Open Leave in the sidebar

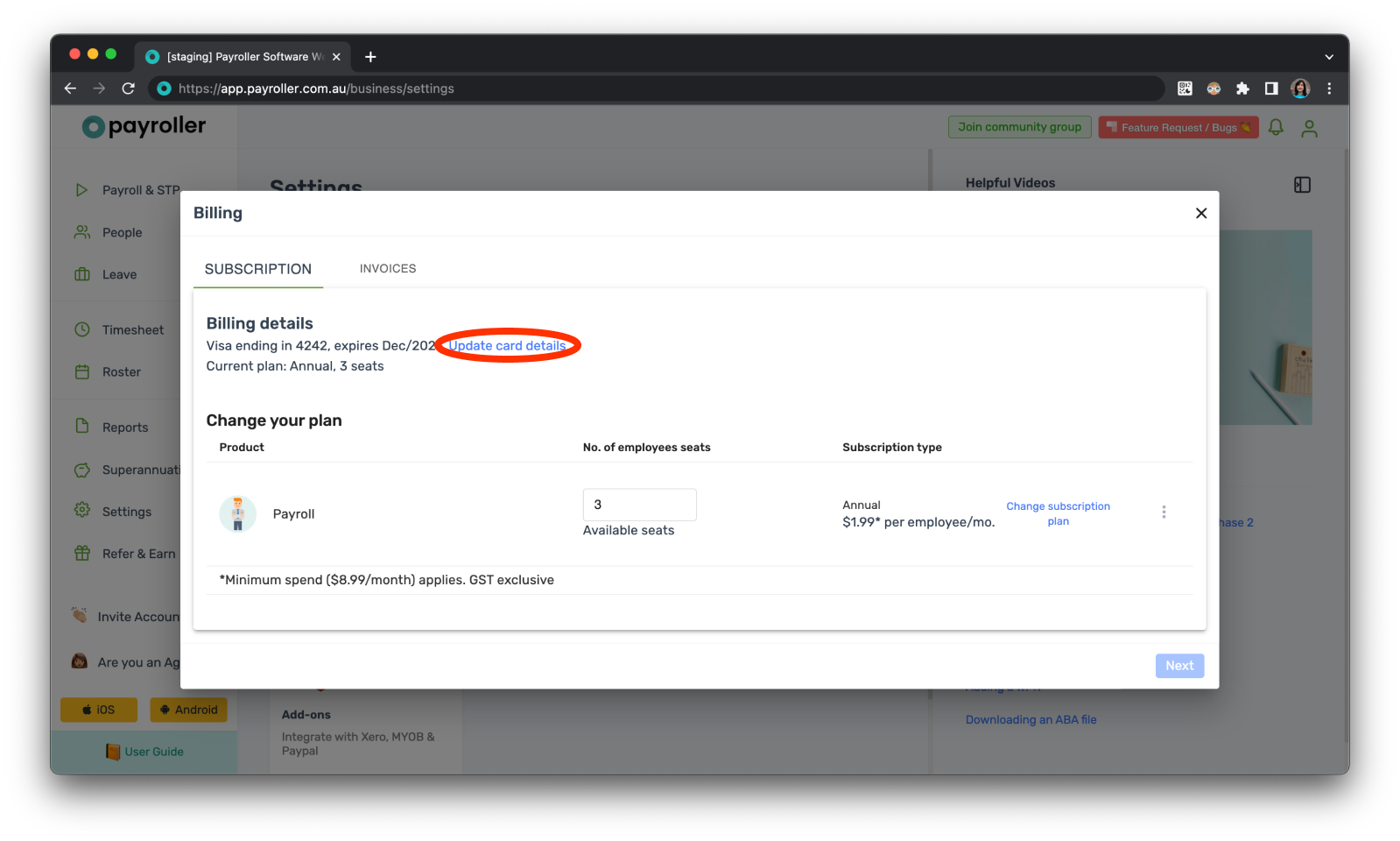119,274
